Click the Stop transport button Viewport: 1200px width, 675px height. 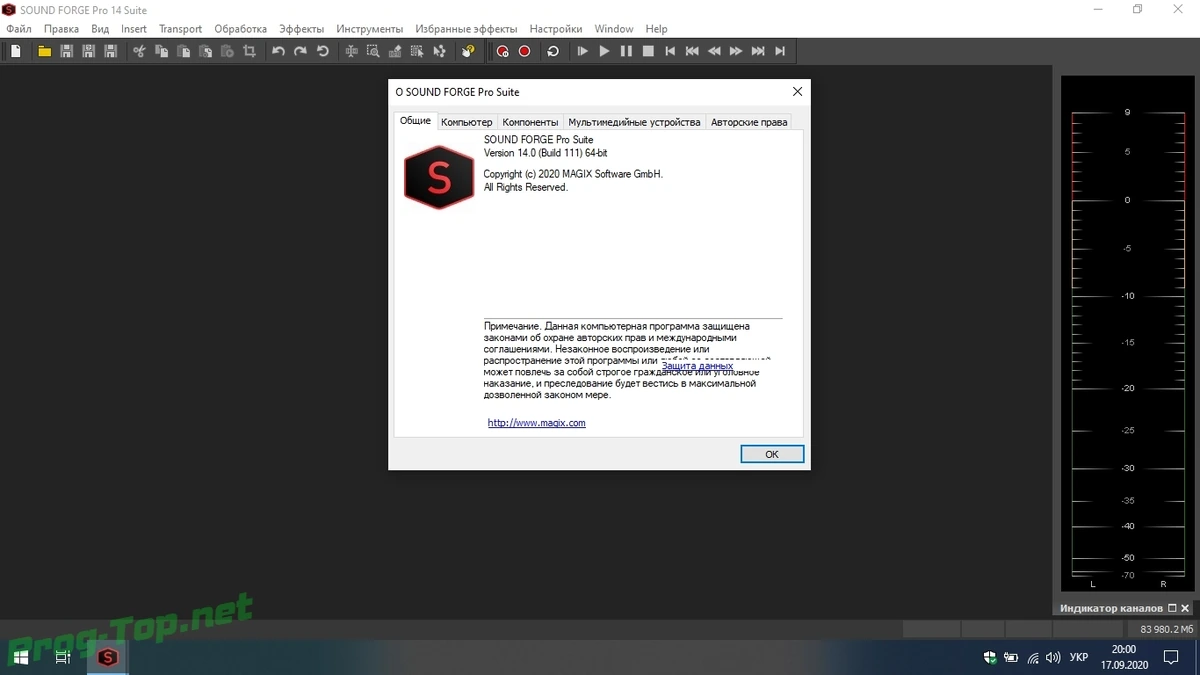point(648,51)
